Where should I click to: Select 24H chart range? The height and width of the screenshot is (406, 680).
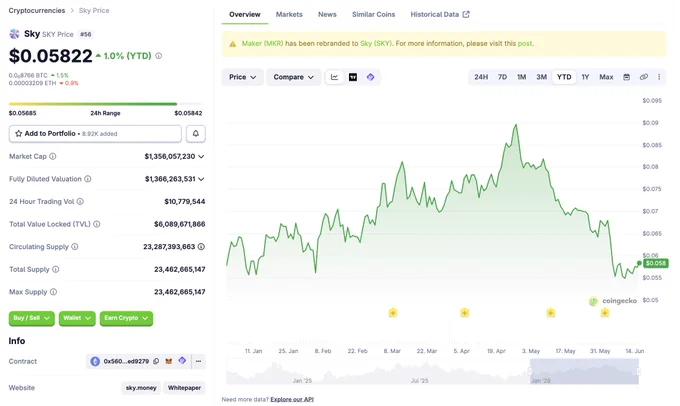click(x=481, y=77)
